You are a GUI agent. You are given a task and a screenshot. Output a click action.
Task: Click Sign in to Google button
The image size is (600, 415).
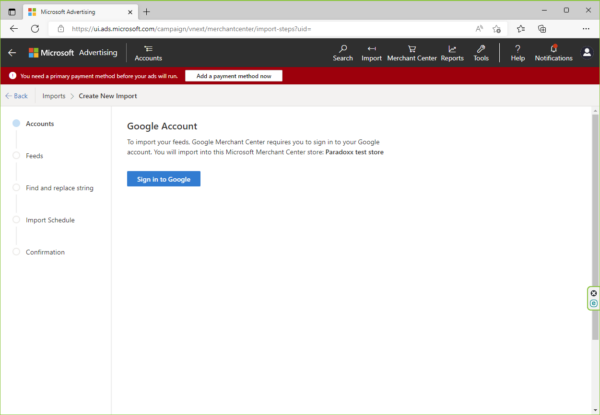[163, 179]
